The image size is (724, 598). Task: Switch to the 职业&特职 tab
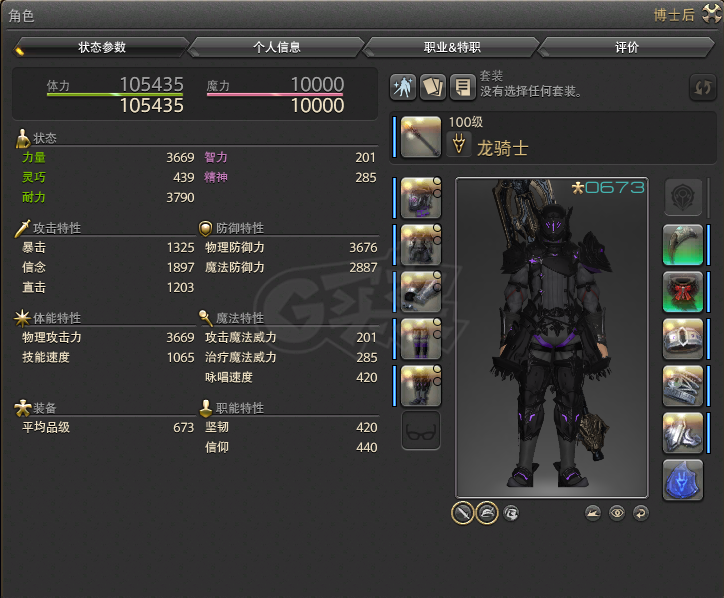pos(452,47)
